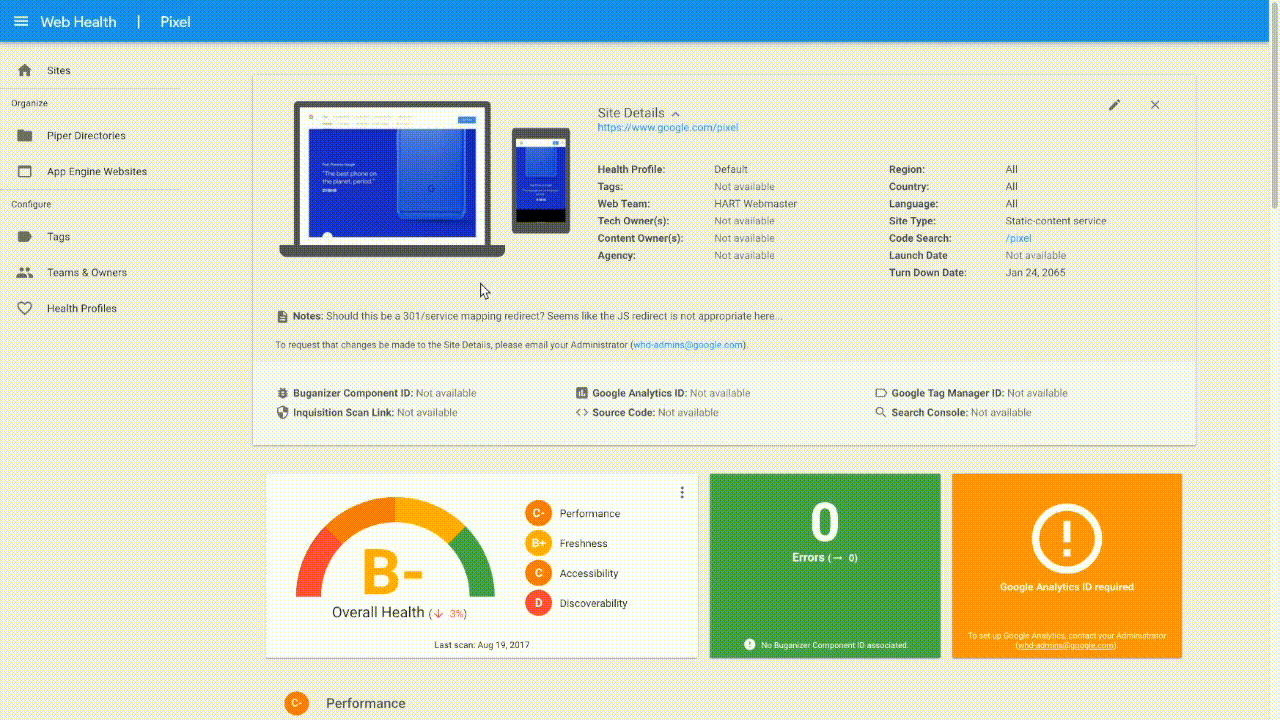The image size is (1280, 720).
Task: Click the Health Profiles heart icon
Action: [25, 308]
